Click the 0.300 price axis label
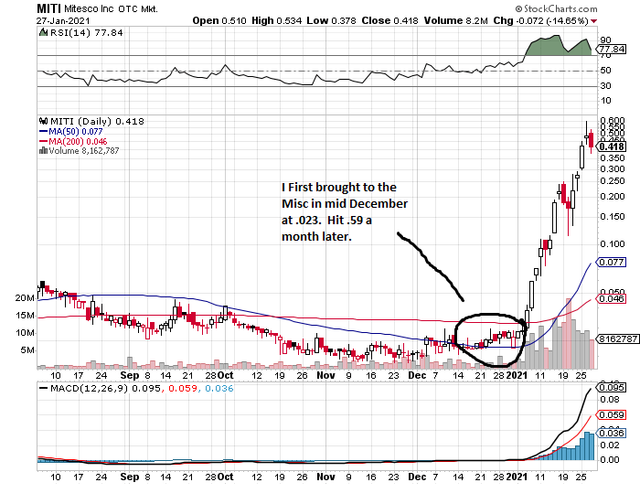The width and height of the screenshot is (640, 485). 612,169
